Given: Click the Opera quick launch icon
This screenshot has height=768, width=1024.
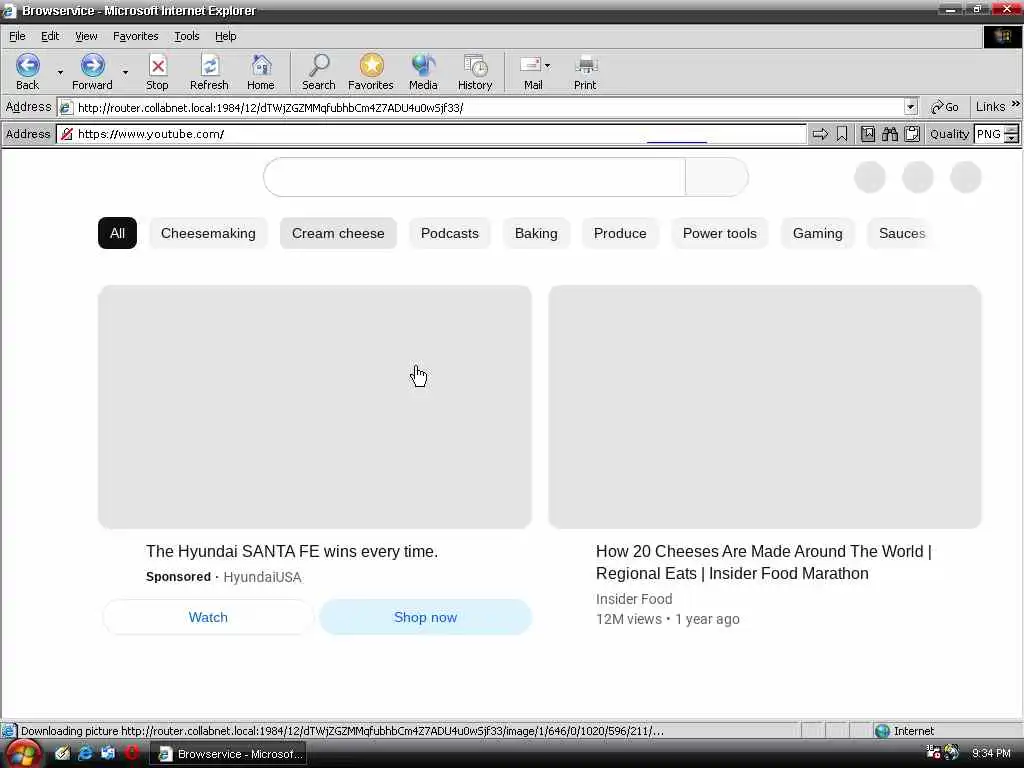Looking at the screenshot, I should pyautogui.click(x=132, y=754).
